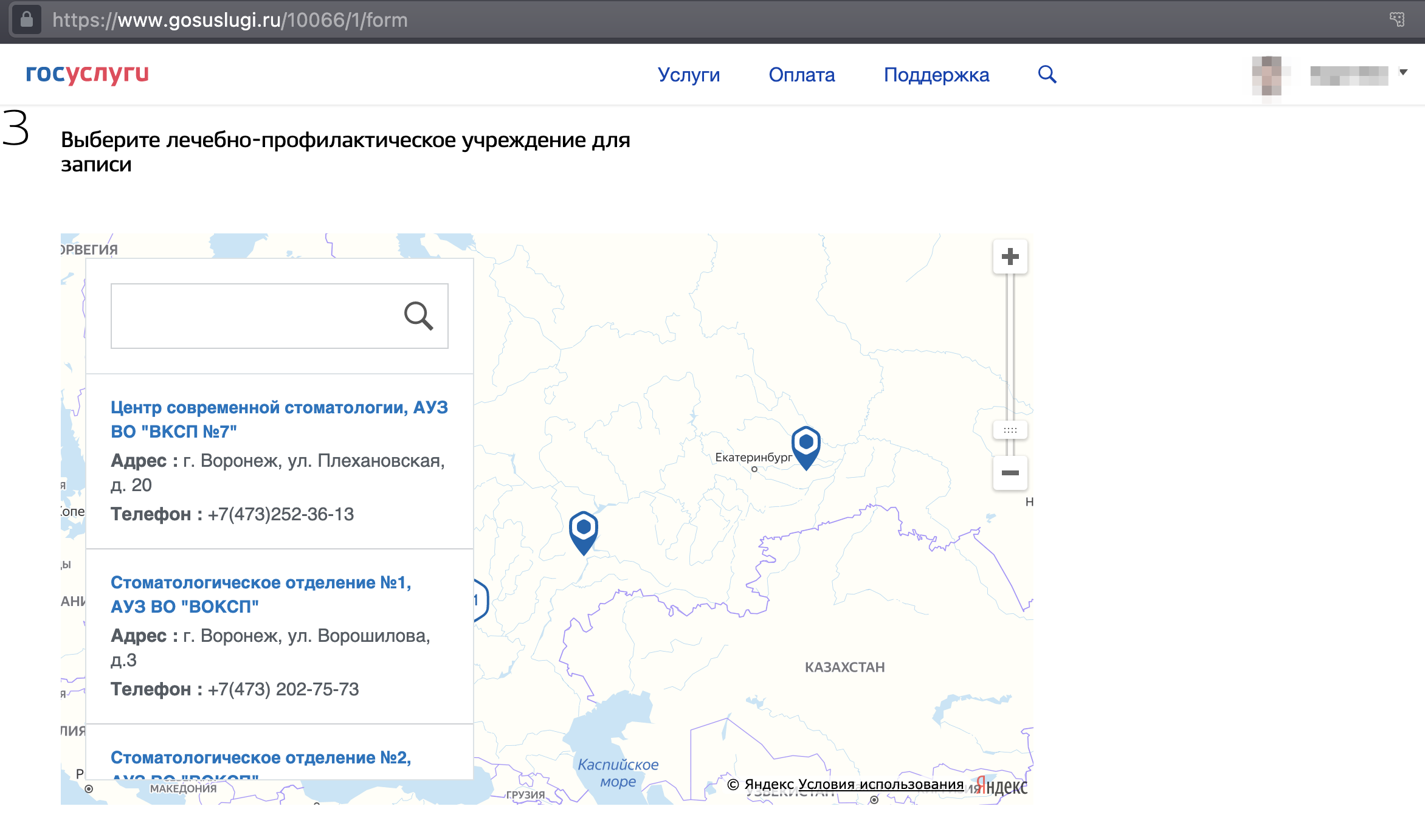
Task: Expand the user account dropdown arrow
Action: [x=1404, y=72]
